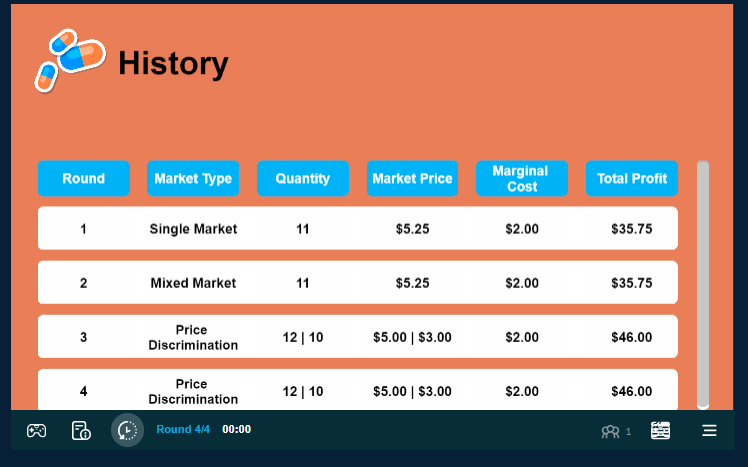Click round 3 price $5.00 | $3.00
This screenshot has height=467, width=748.
(x=413, y=337)
